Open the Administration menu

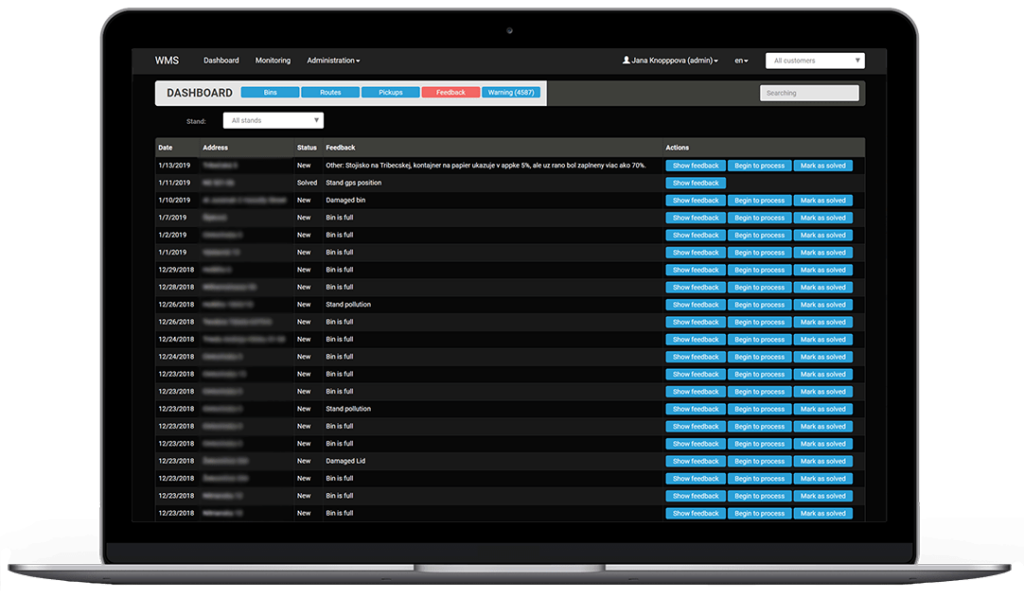tap(331, 60)
